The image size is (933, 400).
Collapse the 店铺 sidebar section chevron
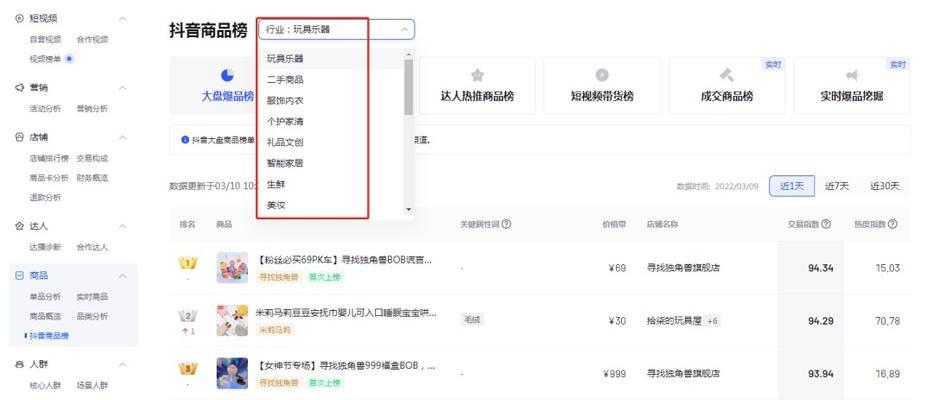tap(123, 138)
